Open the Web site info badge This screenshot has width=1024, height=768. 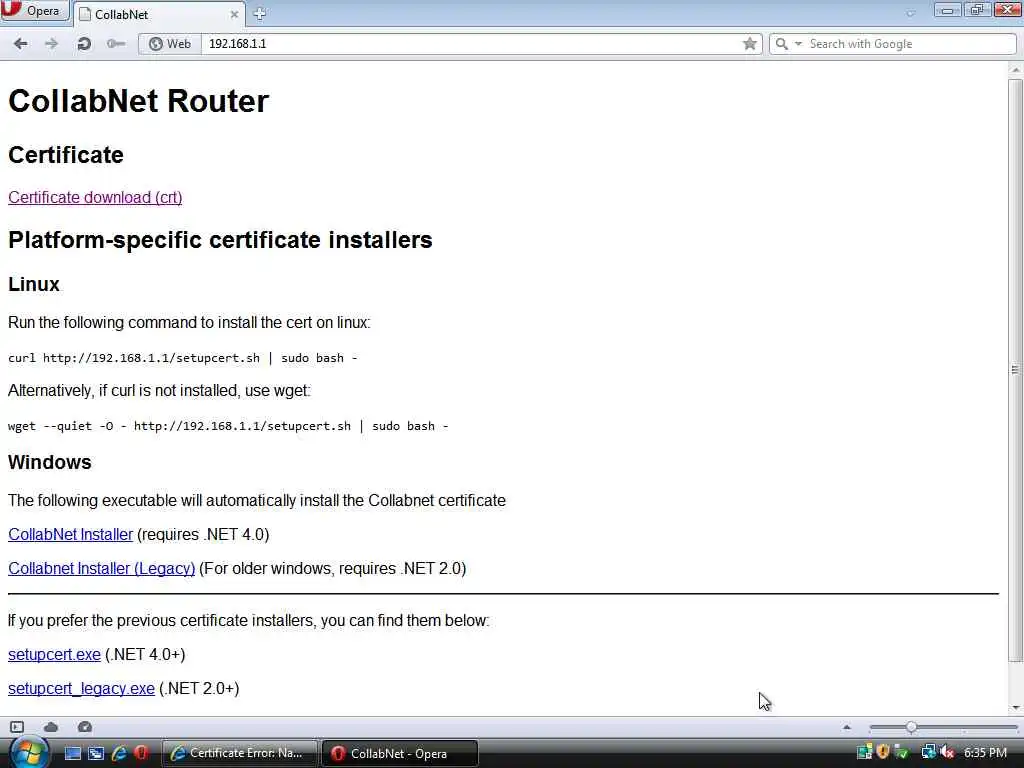point(170,44)
